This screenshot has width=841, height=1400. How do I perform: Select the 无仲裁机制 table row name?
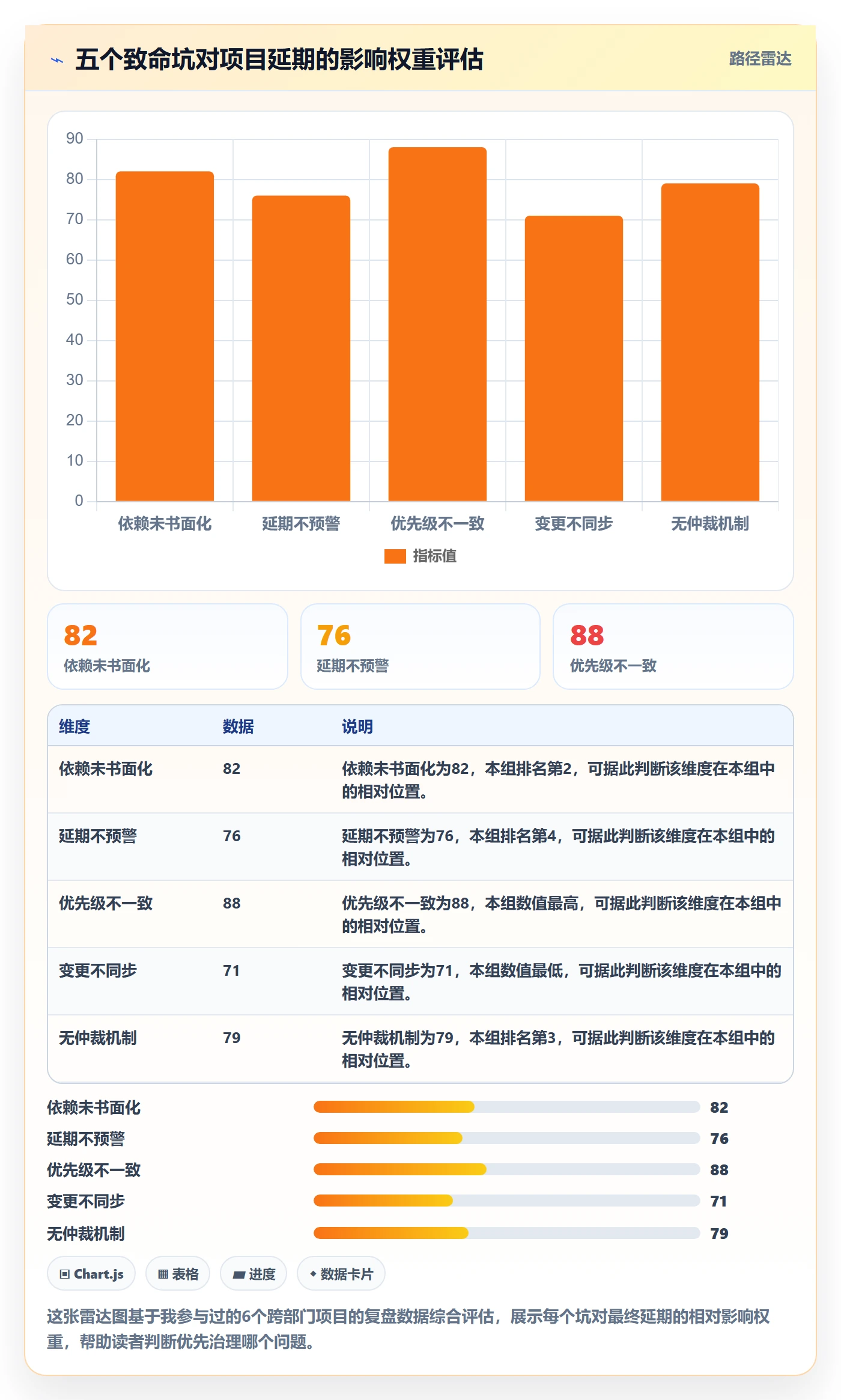pos(98,1038)
